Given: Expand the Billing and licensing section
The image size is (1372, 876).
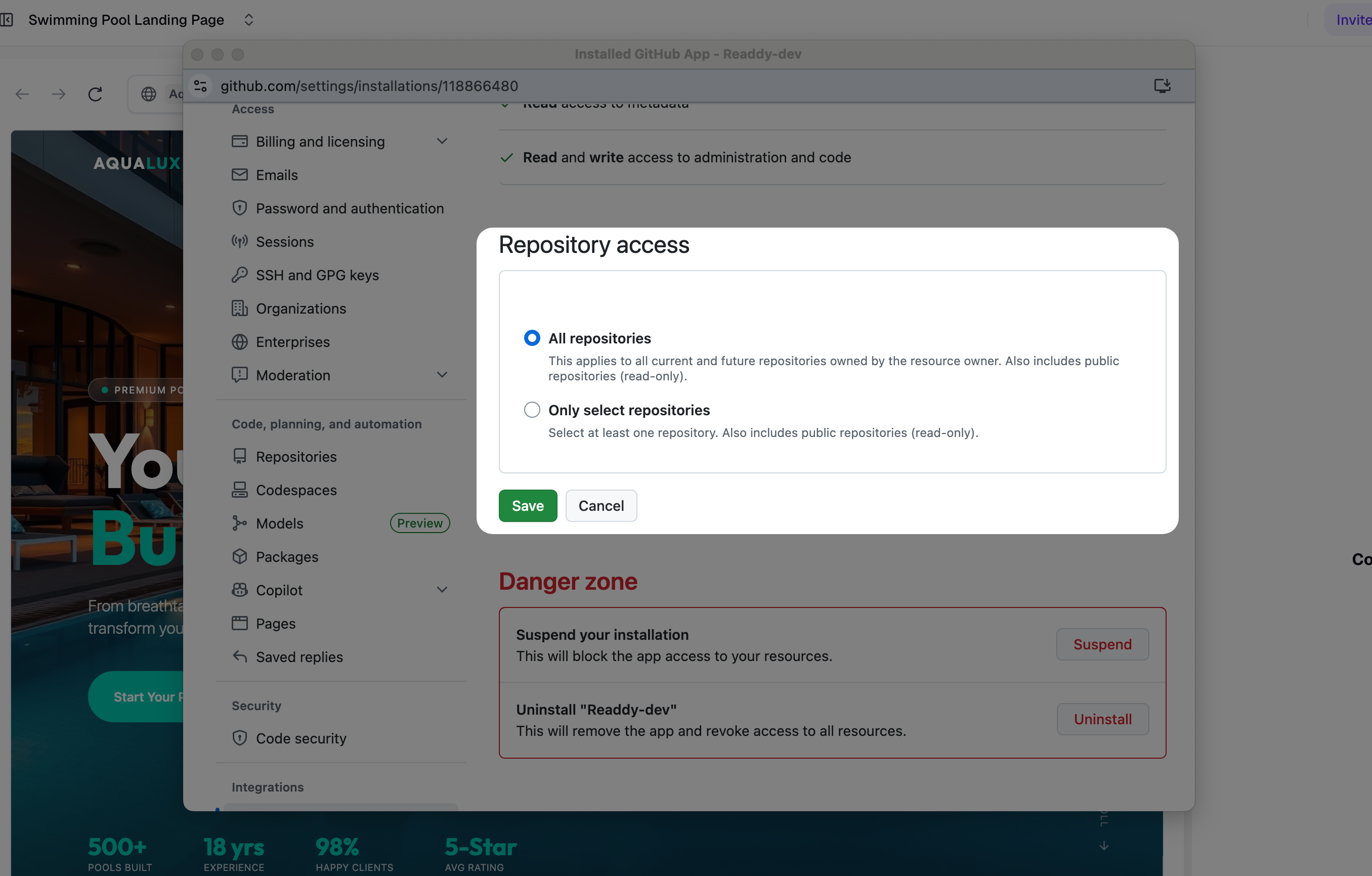Looking at the screenshot, I should [x=442, y=141].
